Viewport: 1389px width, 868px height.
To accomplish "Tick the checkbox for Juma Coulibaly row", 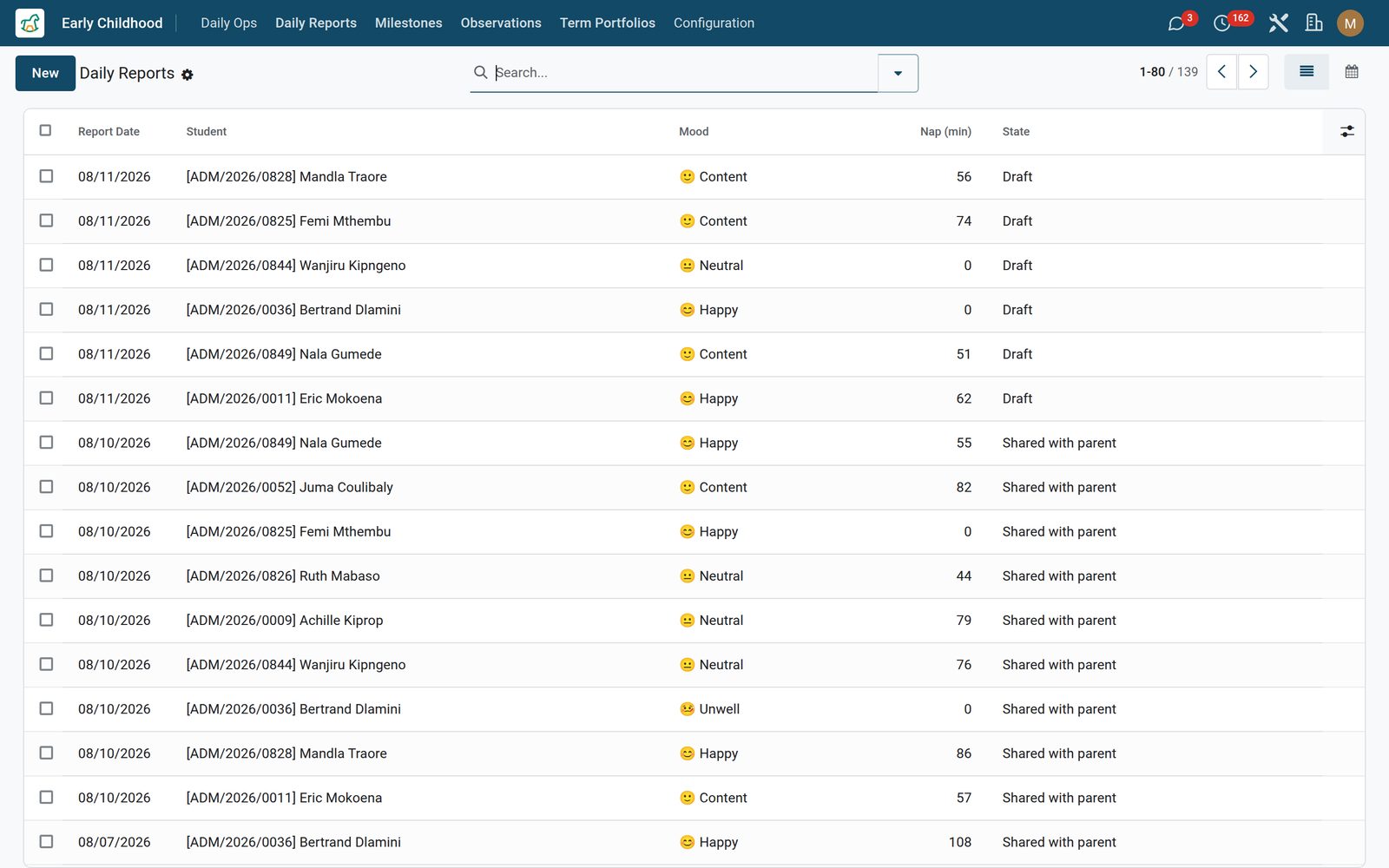I will click(x=46, y=487).
